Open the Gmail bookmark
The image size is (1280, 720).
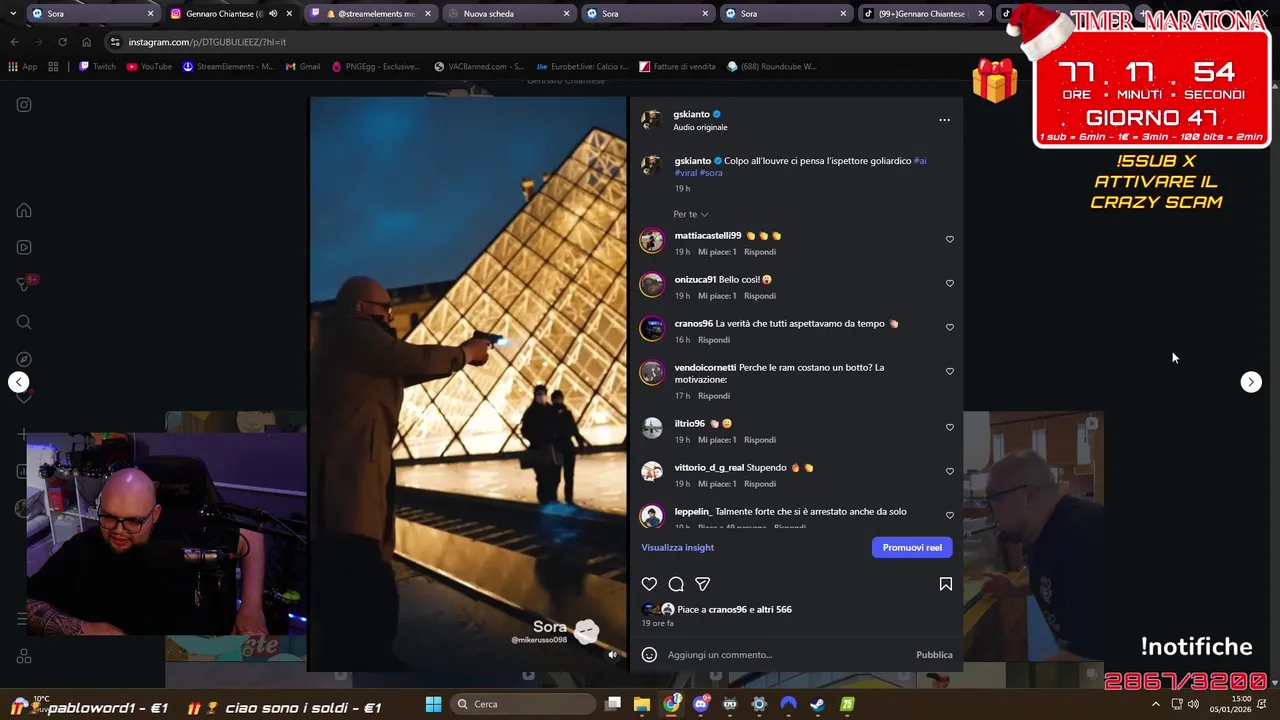click(x=303, y=67)
